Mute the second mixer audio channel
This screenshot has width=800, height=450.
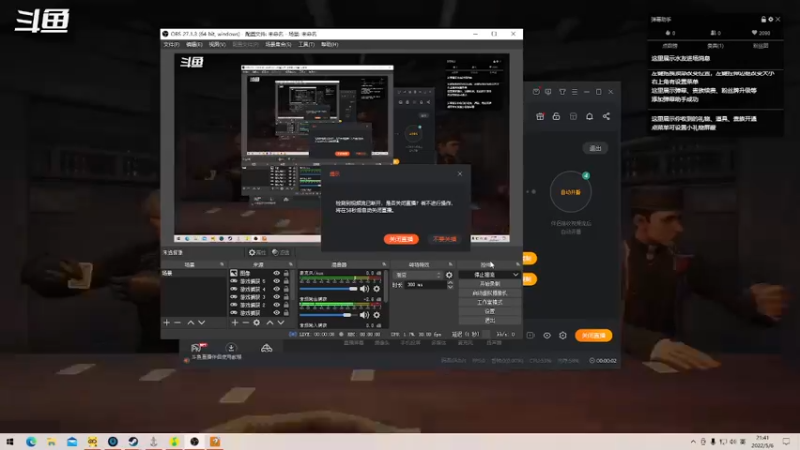[x=364, y=315]
